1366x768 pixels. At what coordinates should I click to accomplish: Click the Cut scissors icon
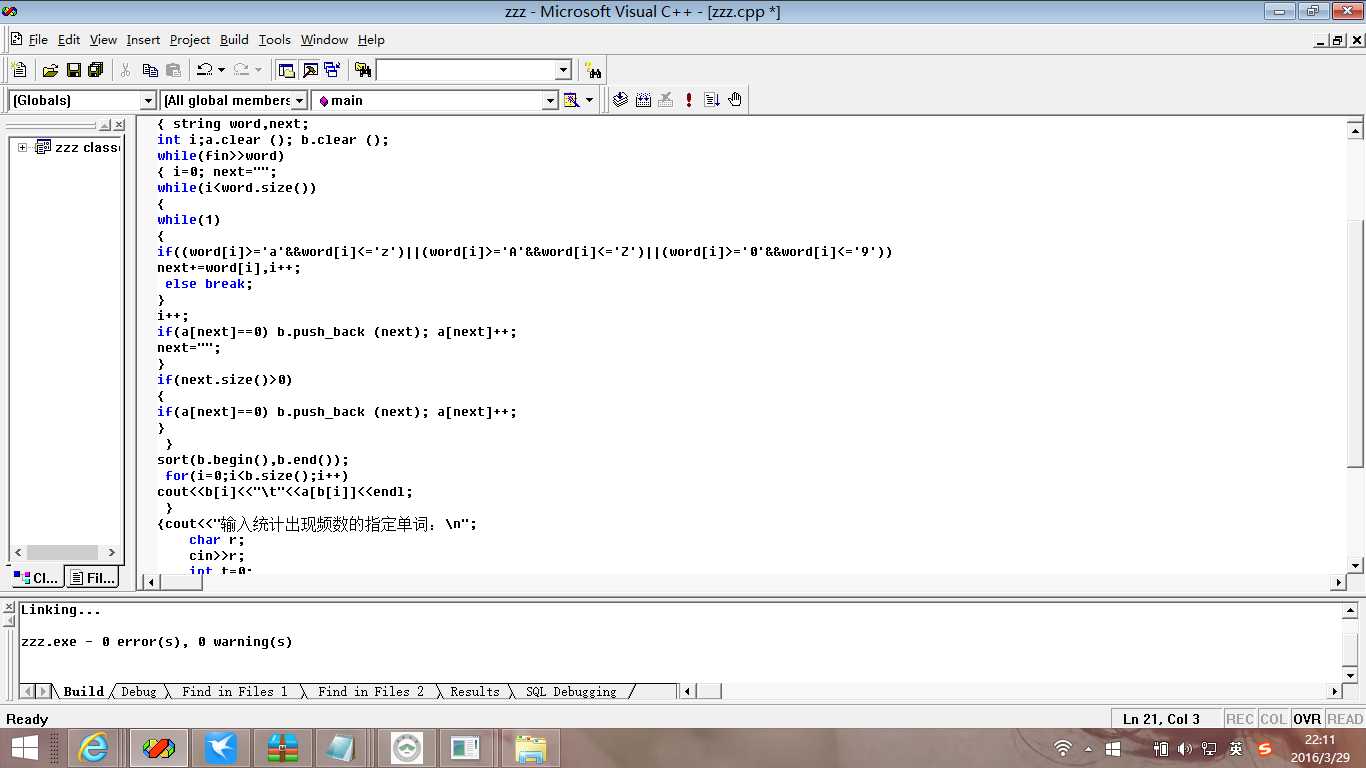click(126, 70)
